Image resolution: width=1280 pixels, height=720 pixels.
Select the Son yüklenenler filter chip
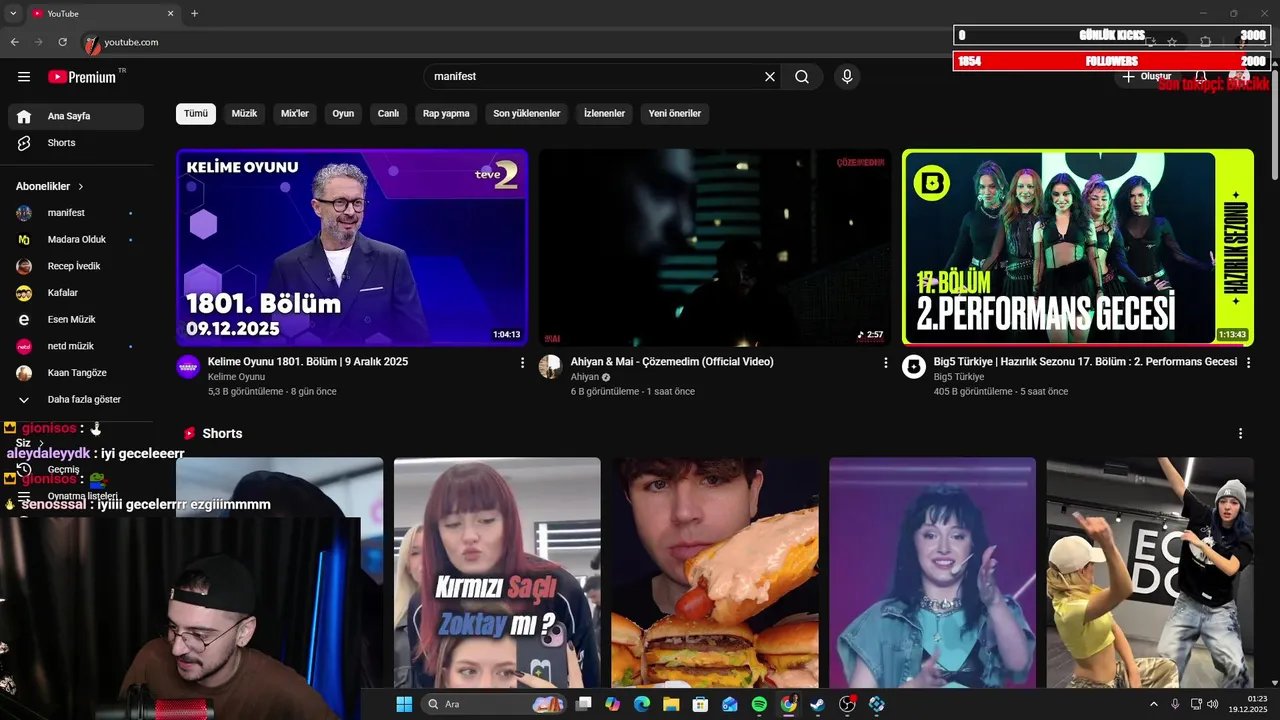[x=527, y=114]
